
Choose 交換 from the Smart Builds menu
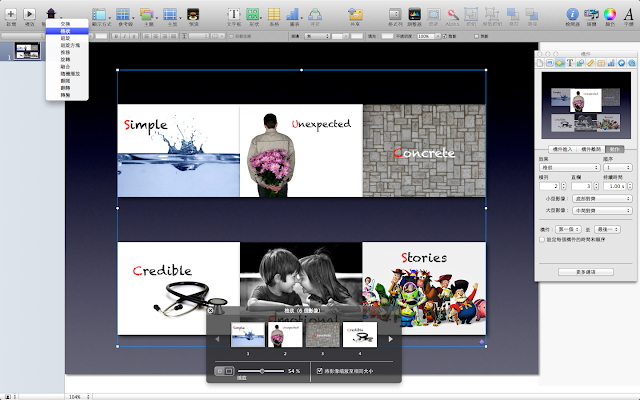coord(65,24)
